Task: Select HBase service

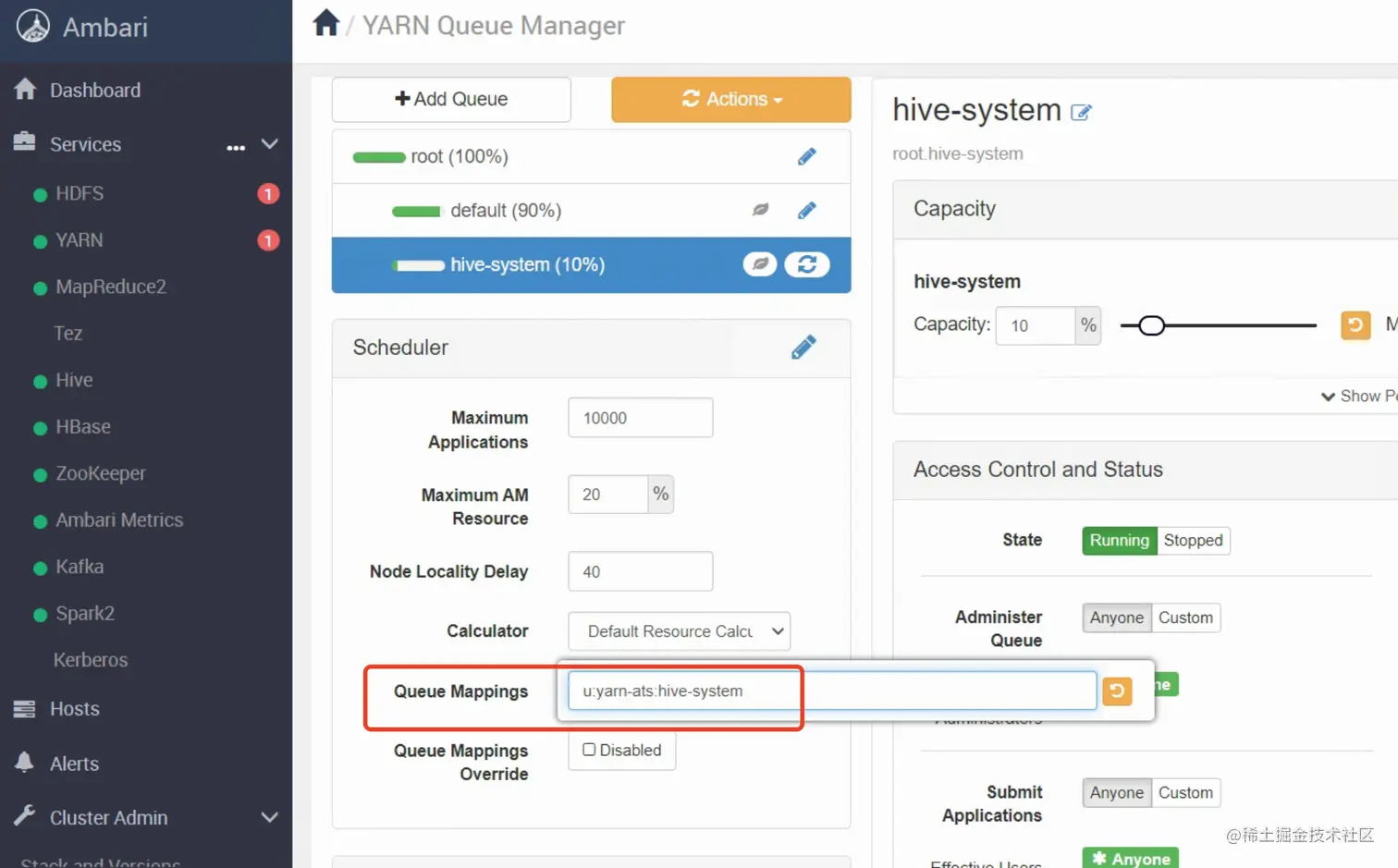Action: tap(83, 426)
